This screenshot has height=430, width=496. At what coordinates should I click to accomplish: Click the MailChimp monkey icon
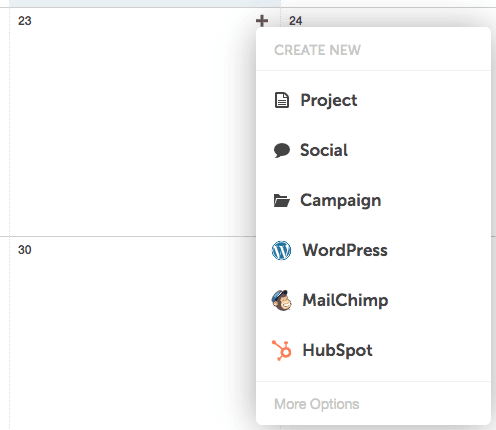282,300
